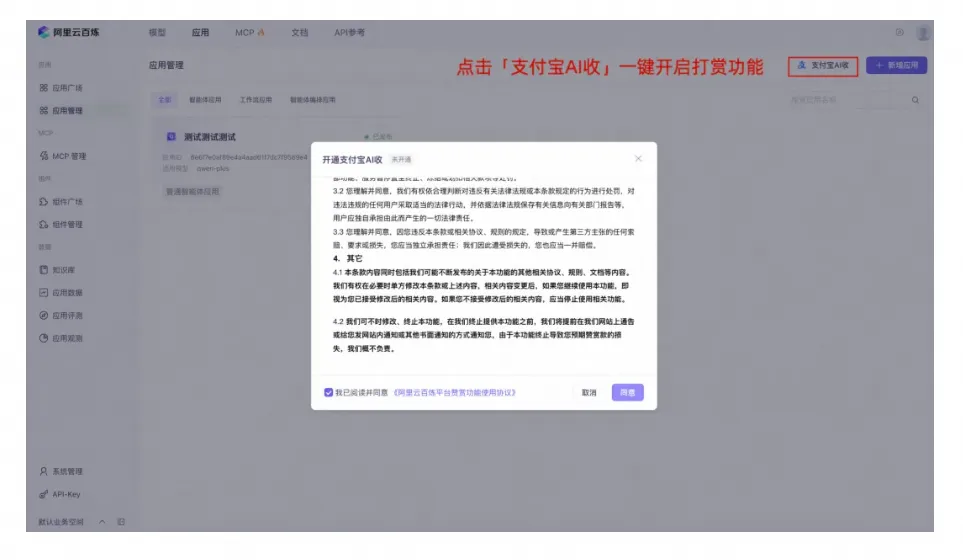Select the 工作流应用 tab
Screen dimensions: 963x560
[255, 99]
